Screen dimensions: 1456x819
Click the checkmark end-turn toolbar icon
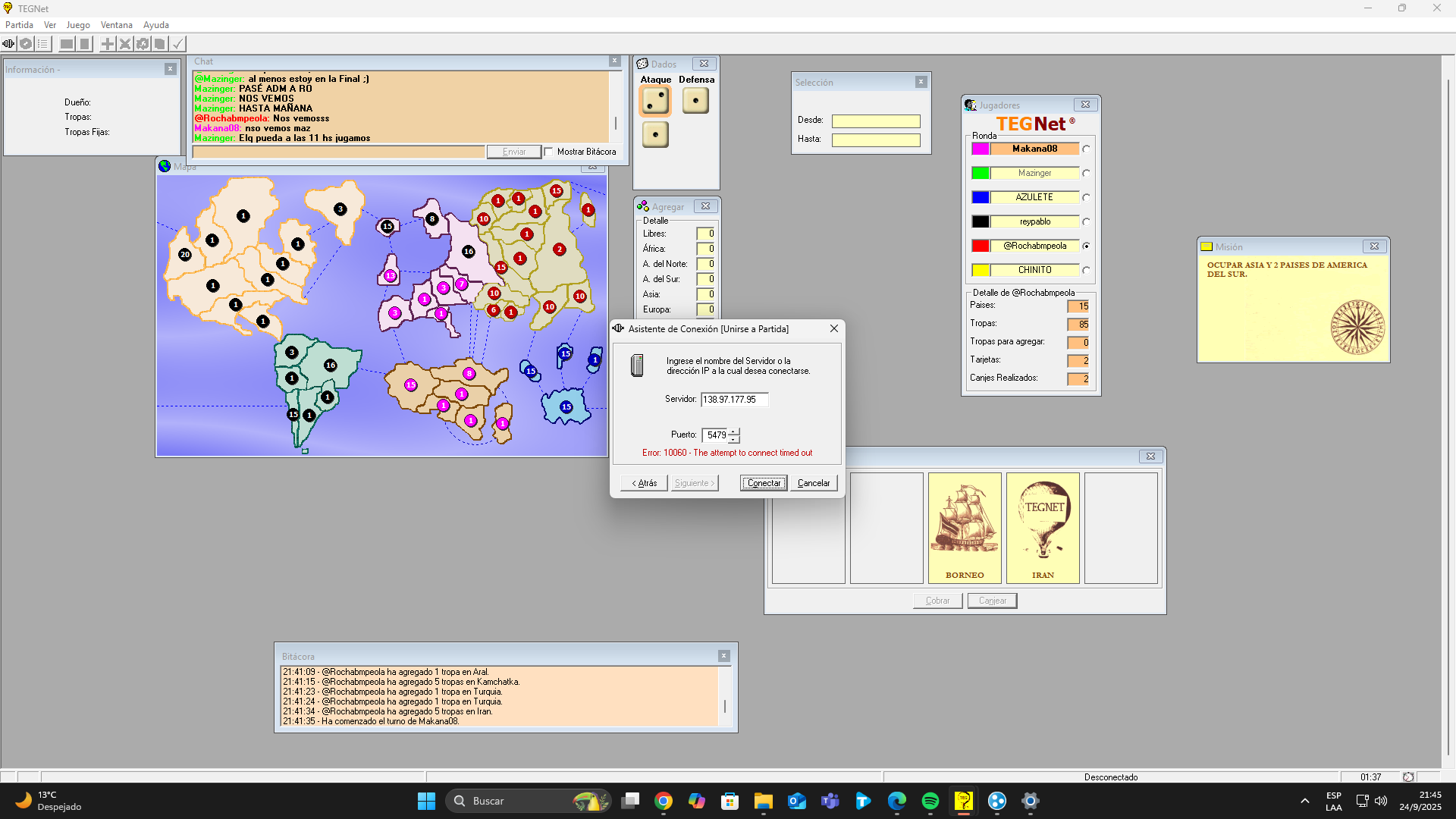click(x=177, y=44)
